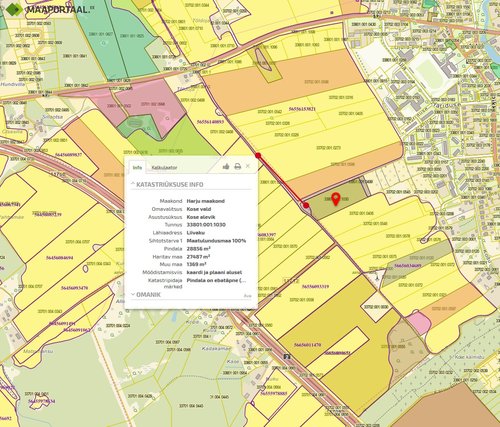The height and width of the screenshot is (427, 500).
Task: Click the printer icon in the popup header
Action: [237, 166]
